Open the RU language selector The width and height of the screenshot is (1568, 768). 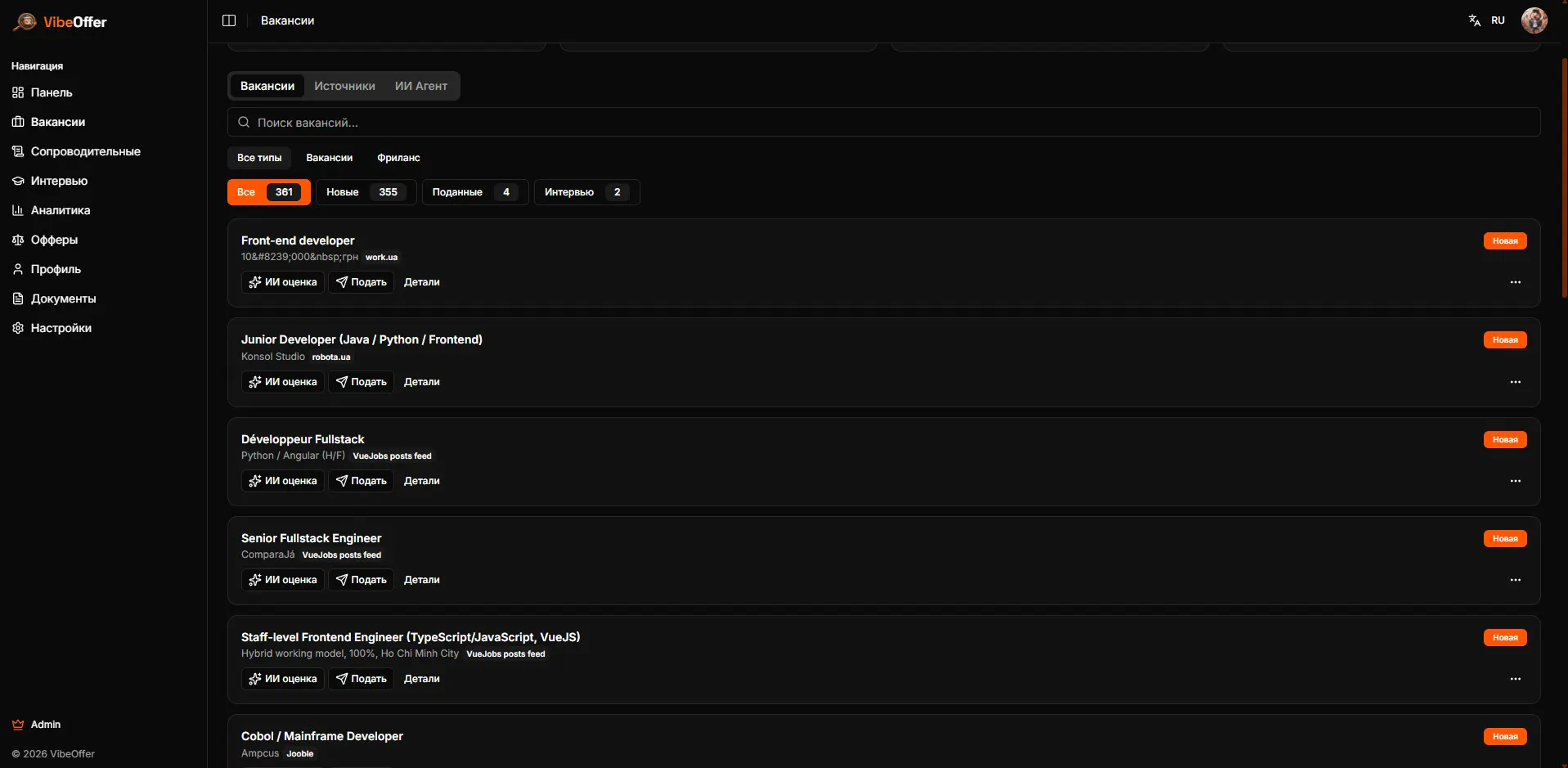(x=1498, y=20)
